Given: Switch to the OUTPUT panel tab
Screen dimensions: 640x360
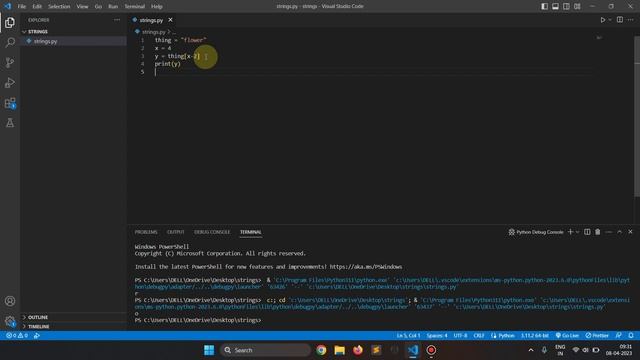Looking at the screenshot, I should click(x=176, y=232).
